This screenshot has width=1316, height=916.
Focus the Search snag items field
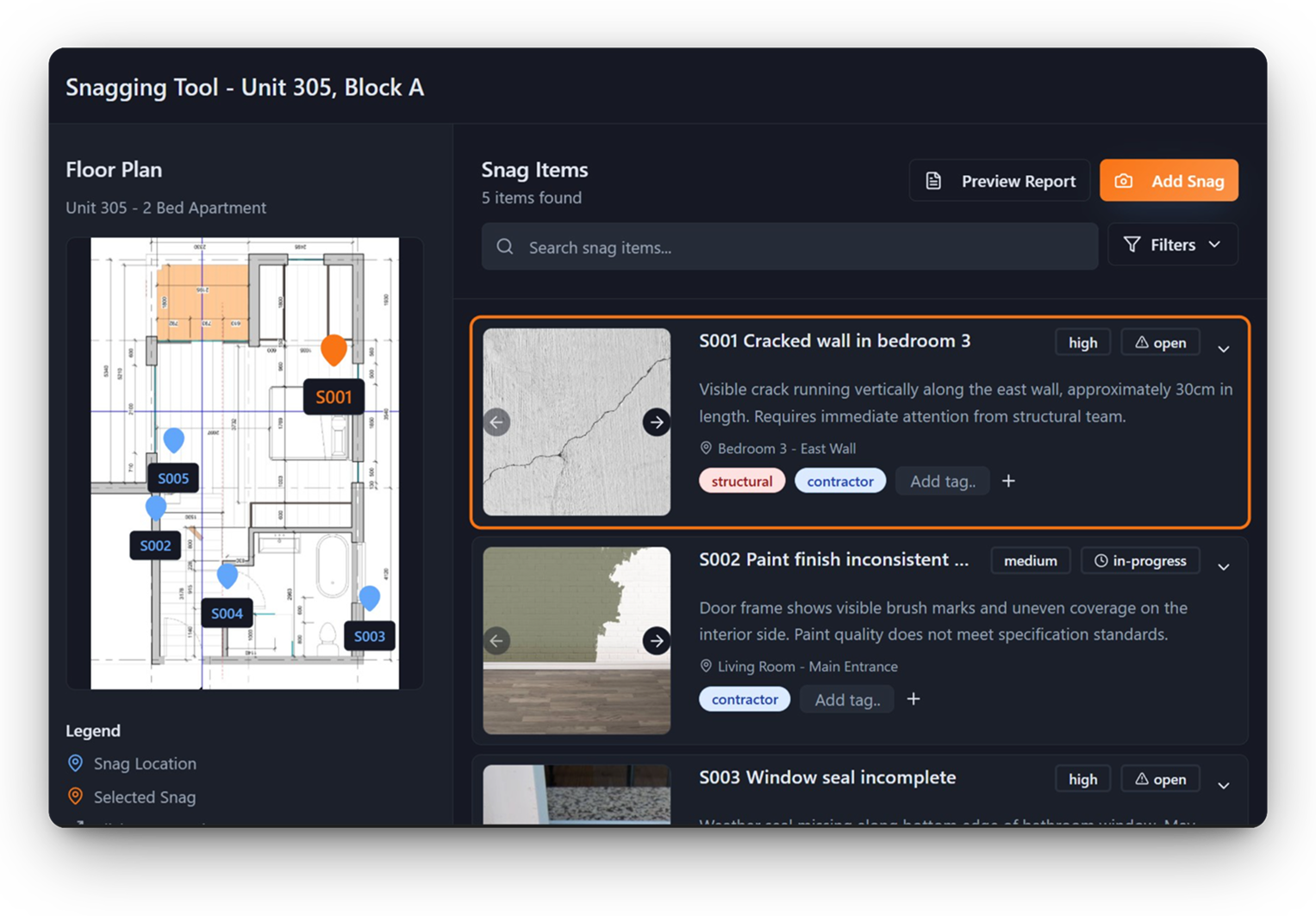click(789, 247)
